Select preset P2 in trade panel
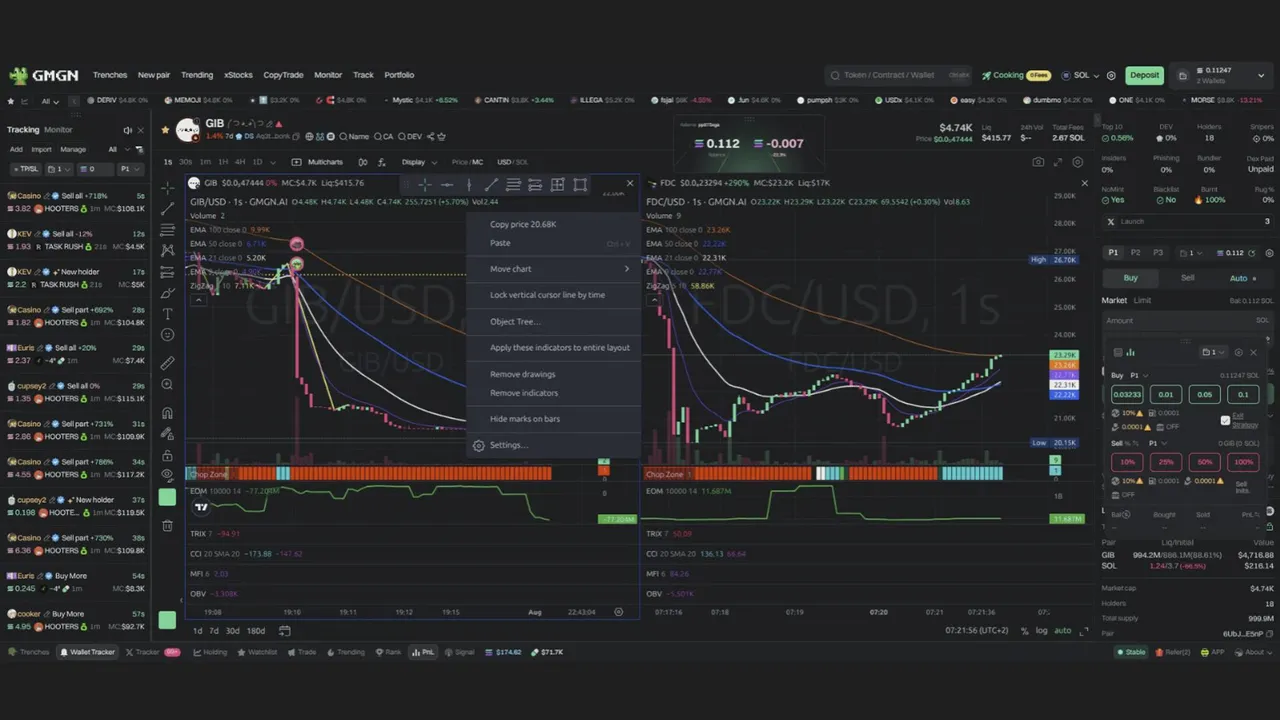Viewport: 1280px width, 720px height. coord(1135,253)
